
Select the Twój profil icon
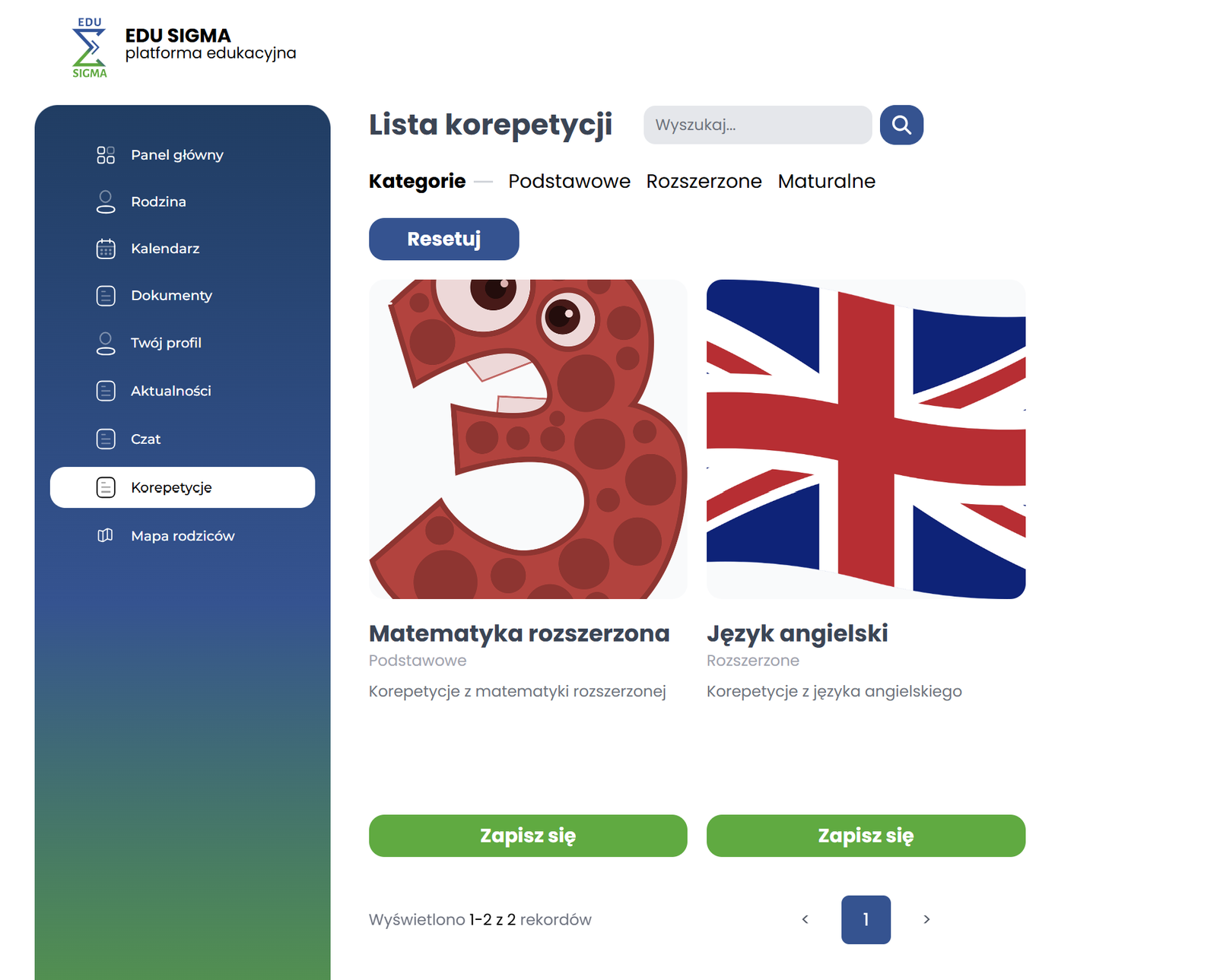pos(106,343)
